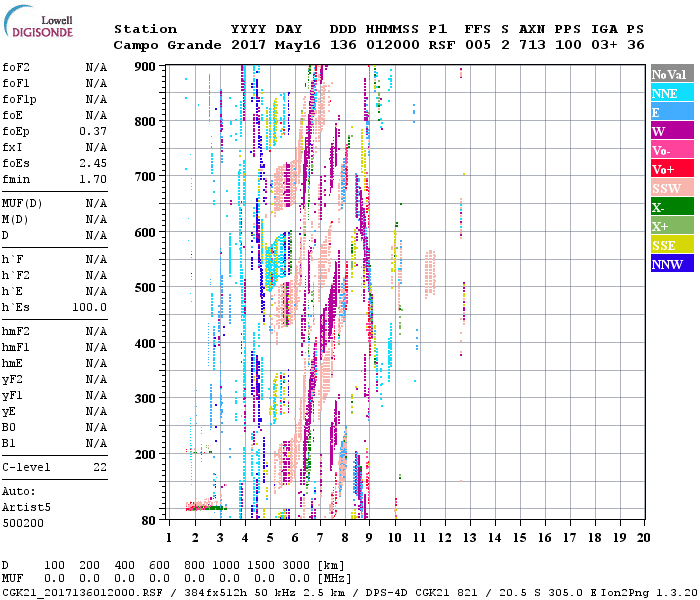Screen dimensions: 700x600
Task: Click the P1 value RSF
Action: point(442,45)
